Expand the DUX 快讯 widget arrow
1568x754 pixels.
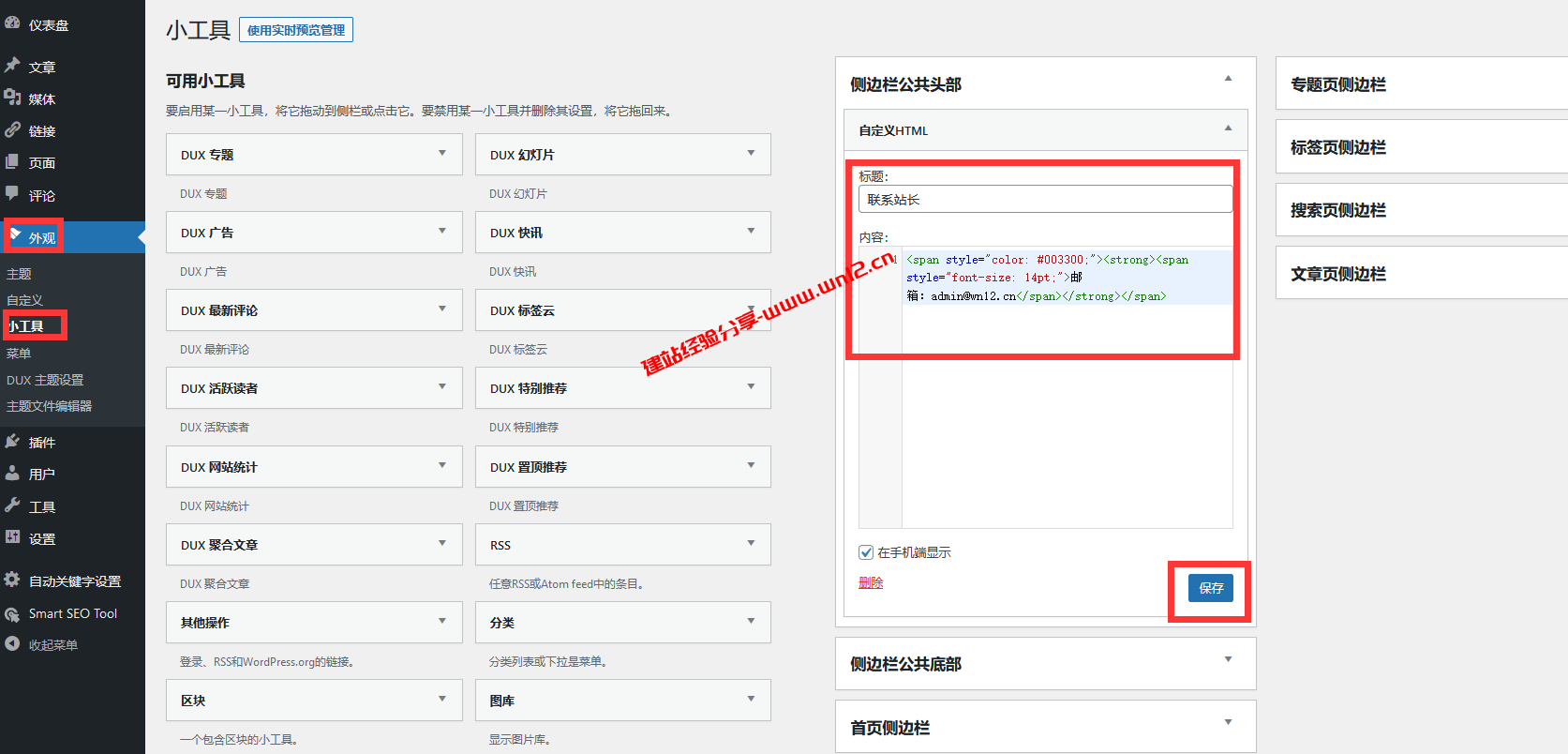[x=751, y=231]
